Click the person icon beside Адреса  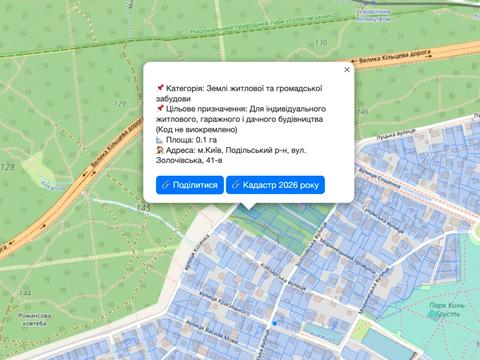pos(160,150)
